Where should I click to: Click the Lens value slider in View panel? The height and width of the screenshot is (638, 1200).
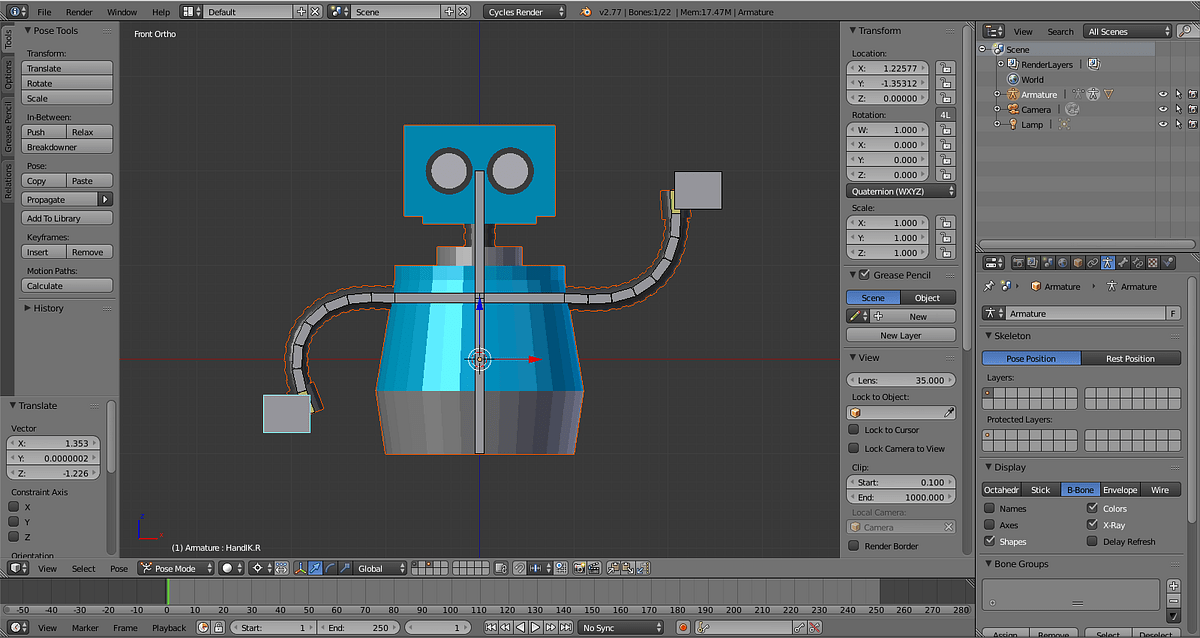pos(901,379)
